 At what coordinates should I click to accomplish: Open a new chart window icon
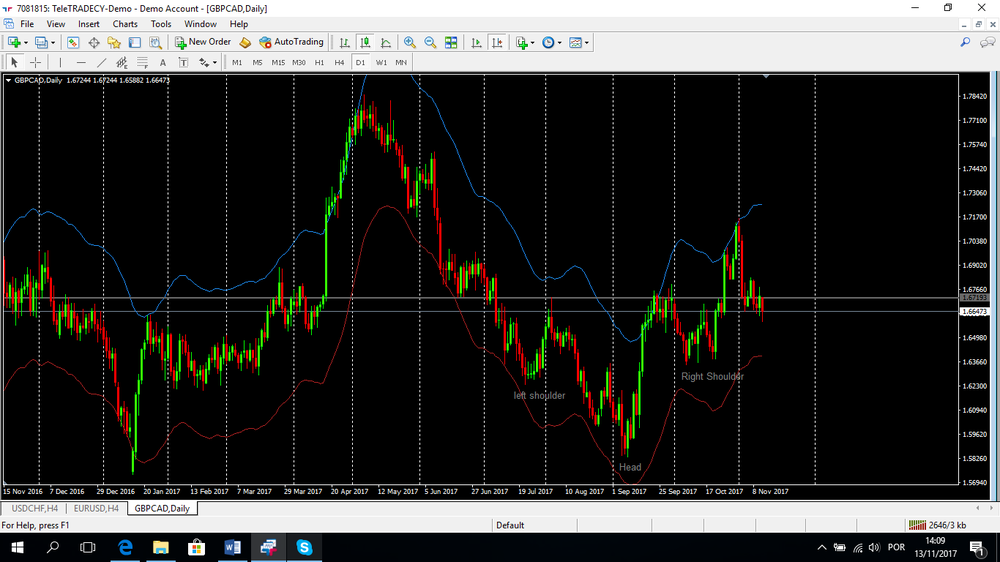point(13,42)
